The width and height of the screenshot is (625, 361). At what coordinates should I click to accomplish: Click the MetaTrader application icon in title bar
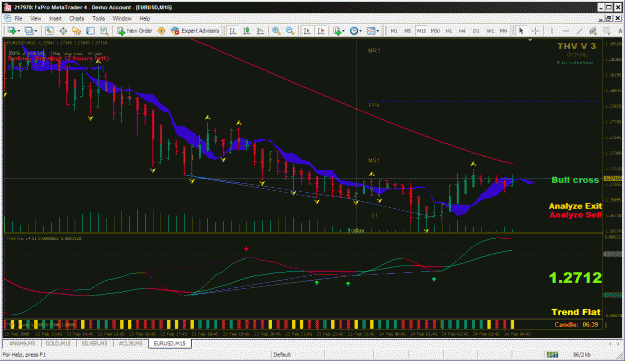click(7, 7)
